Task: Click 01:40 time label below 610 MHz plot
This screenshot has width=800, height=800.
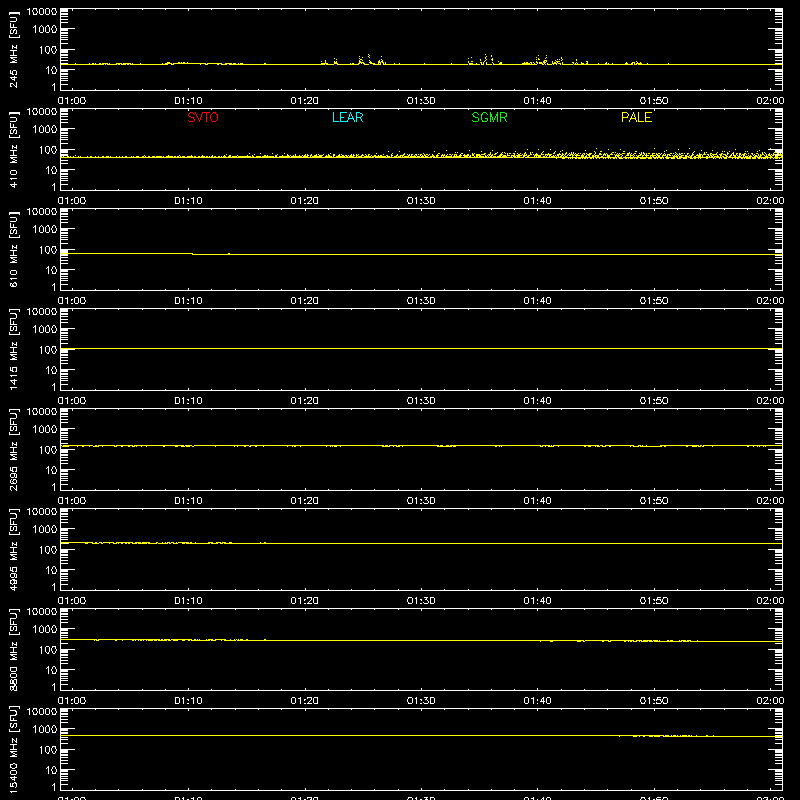Action: tap(537, 301)
